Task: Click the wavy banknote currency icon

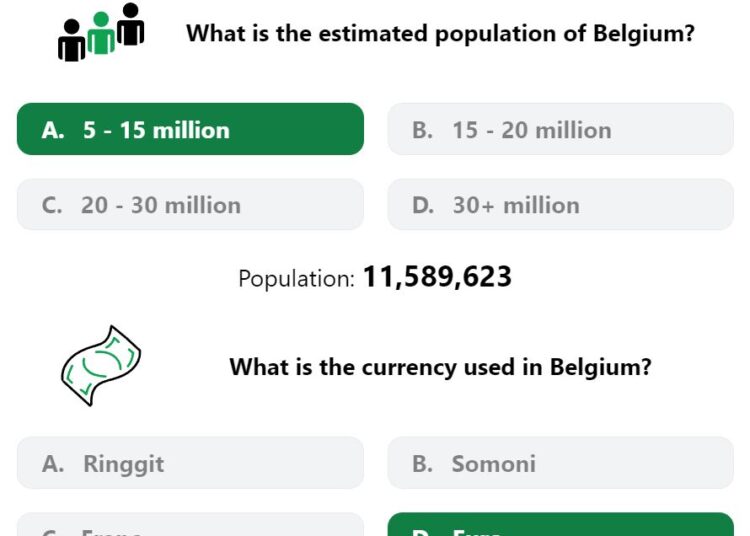Action: coord(101,366)
